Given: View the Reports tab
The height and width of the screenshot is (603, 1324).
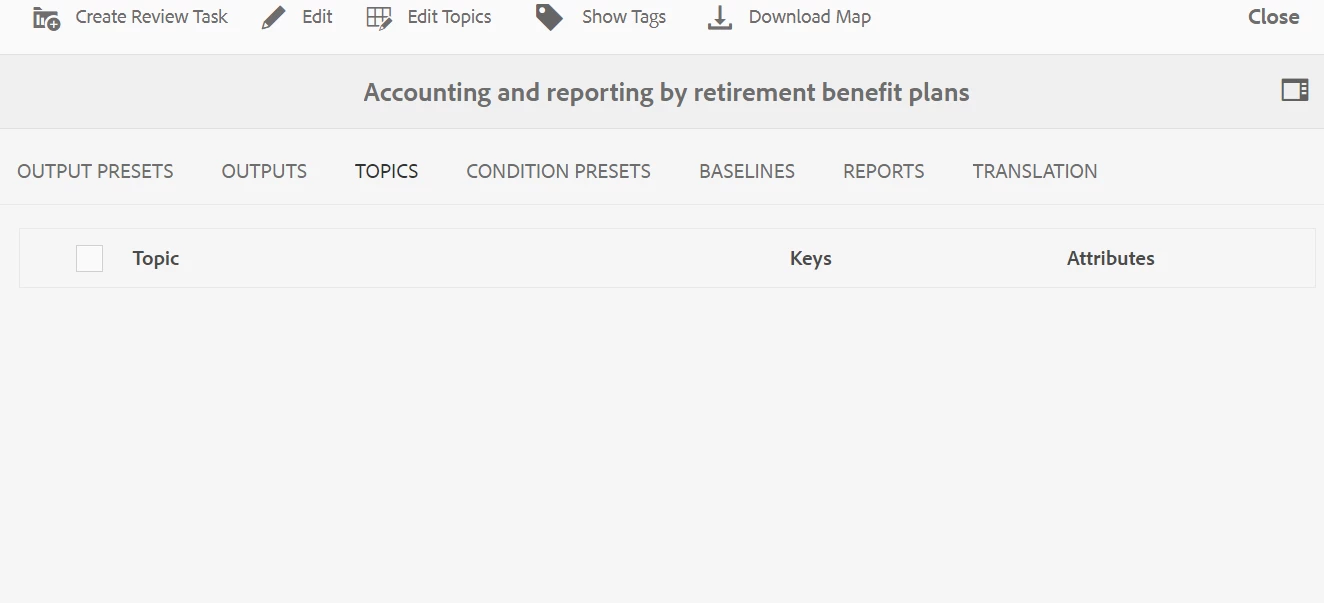Looking at the screenshot, I should coord(884,171).
